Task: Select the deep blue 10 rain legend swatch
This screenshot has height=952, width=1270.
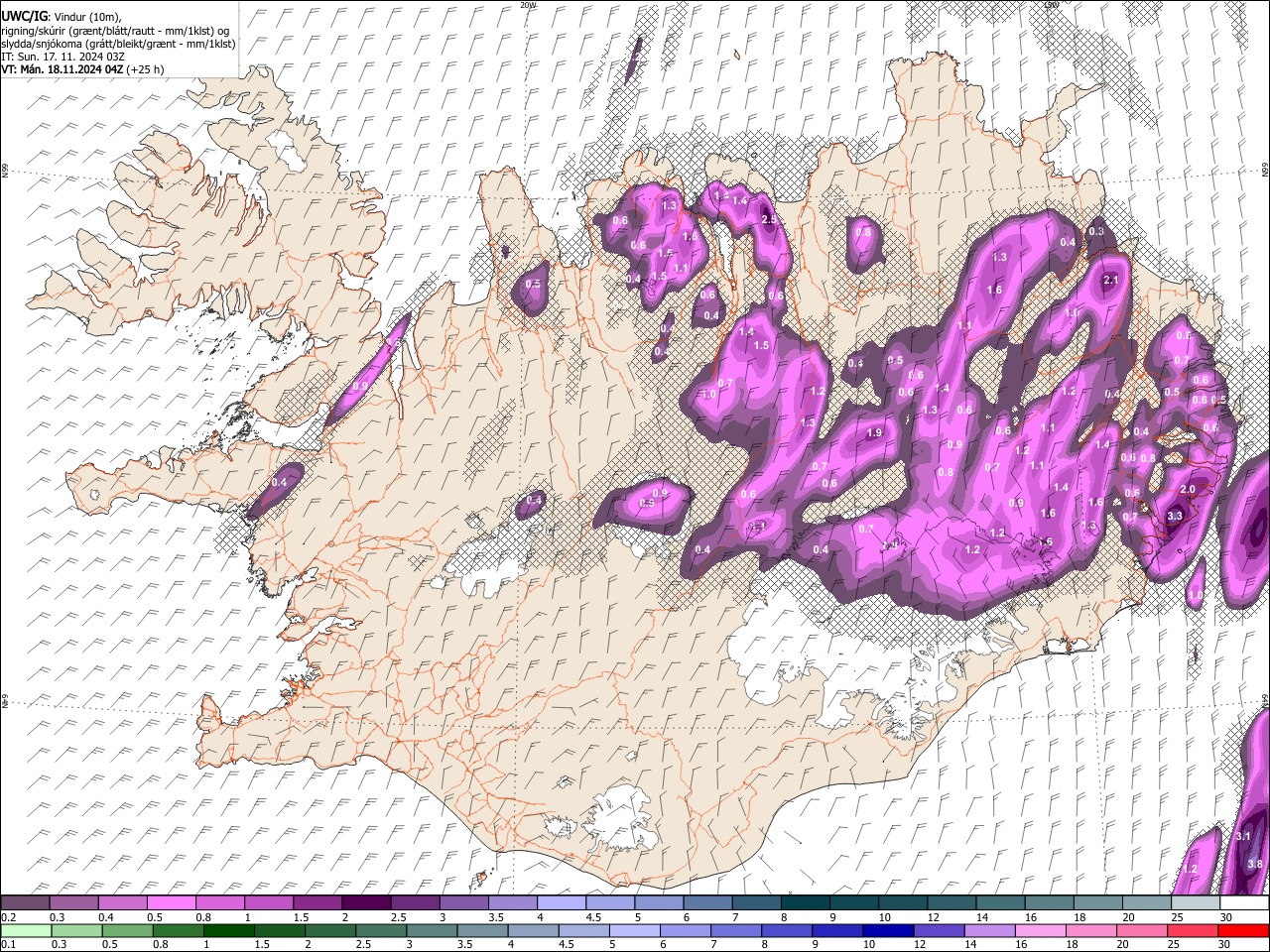Action: 887,930
